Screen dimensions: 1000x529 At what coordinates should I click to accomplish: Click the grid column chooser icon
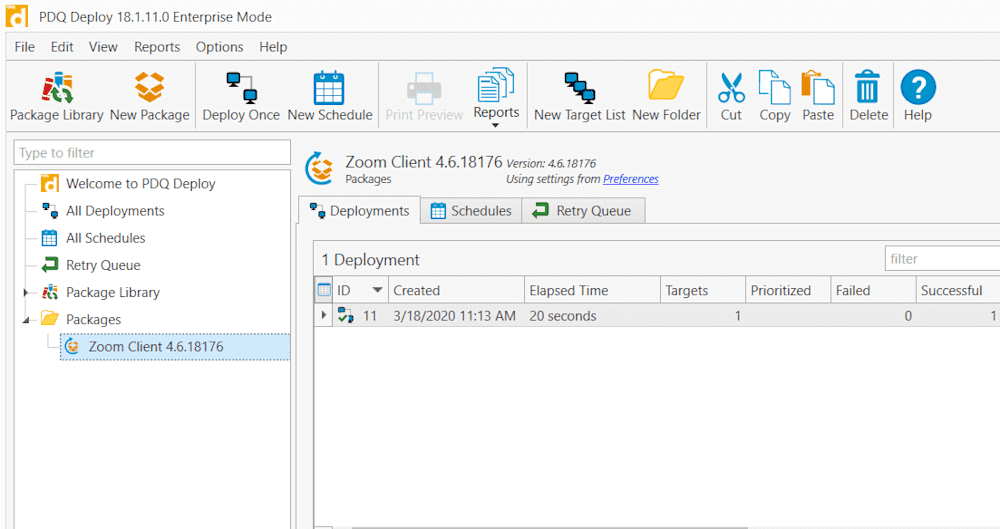coord(324,290)
